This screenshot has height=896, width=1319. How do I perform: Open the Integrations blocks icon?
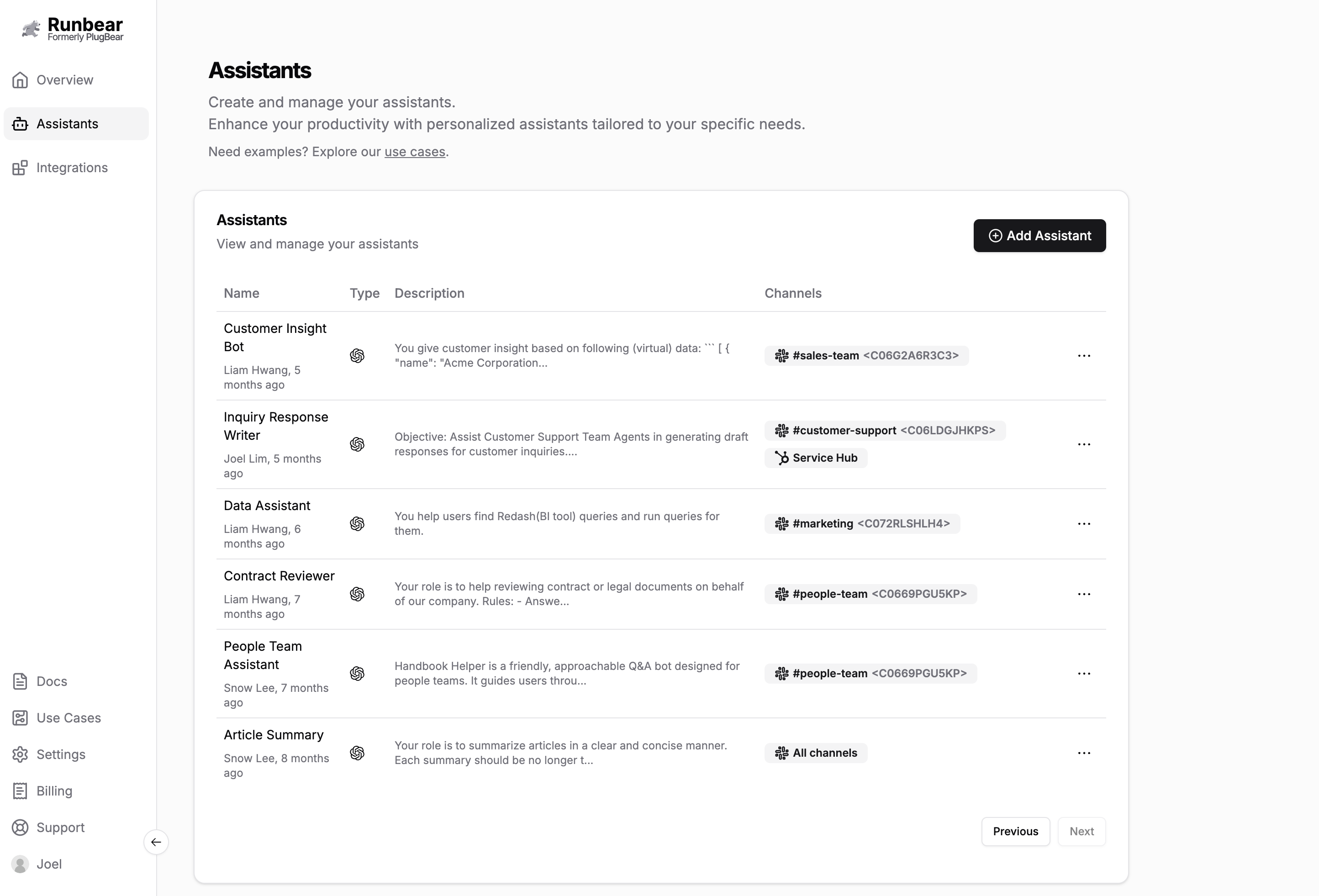click(x=20, y=168)
